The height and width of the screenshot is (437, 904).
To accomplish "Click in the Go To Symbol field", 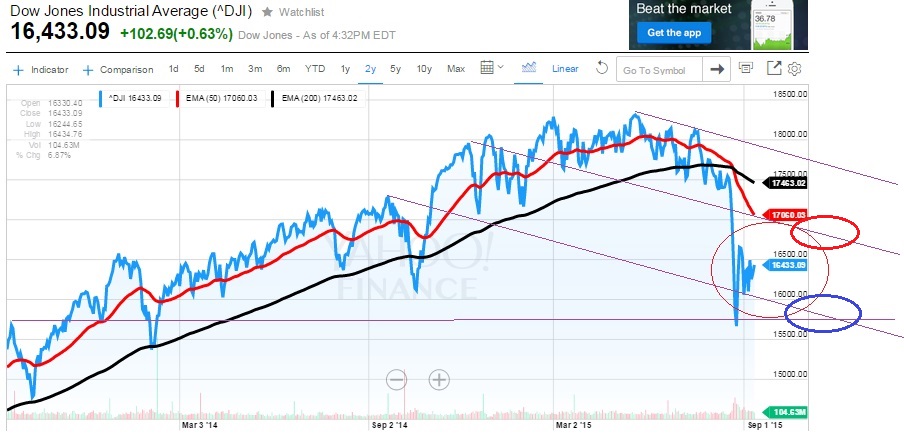I will tap(658, 70).
